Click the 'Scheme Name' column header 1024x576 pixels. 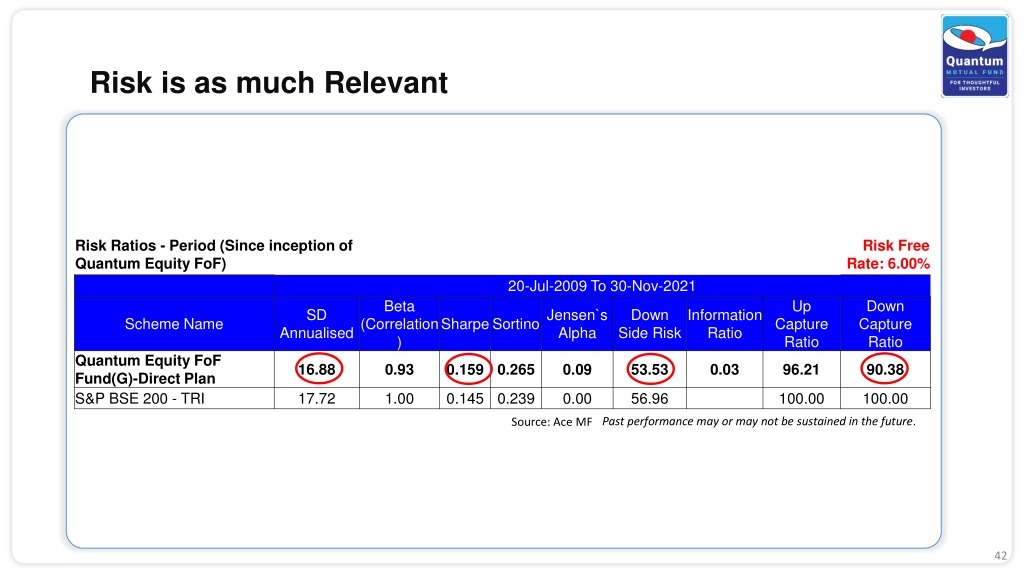[174, 324]
